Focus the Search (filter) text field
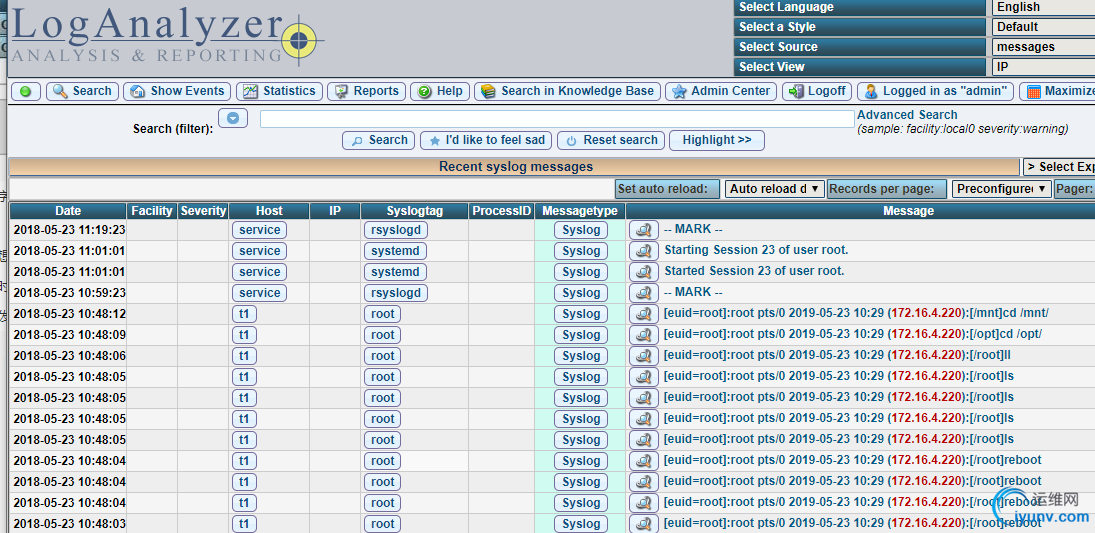Image resolution: width=1095 pixels, height=533 pixels. tap(557, 119)
